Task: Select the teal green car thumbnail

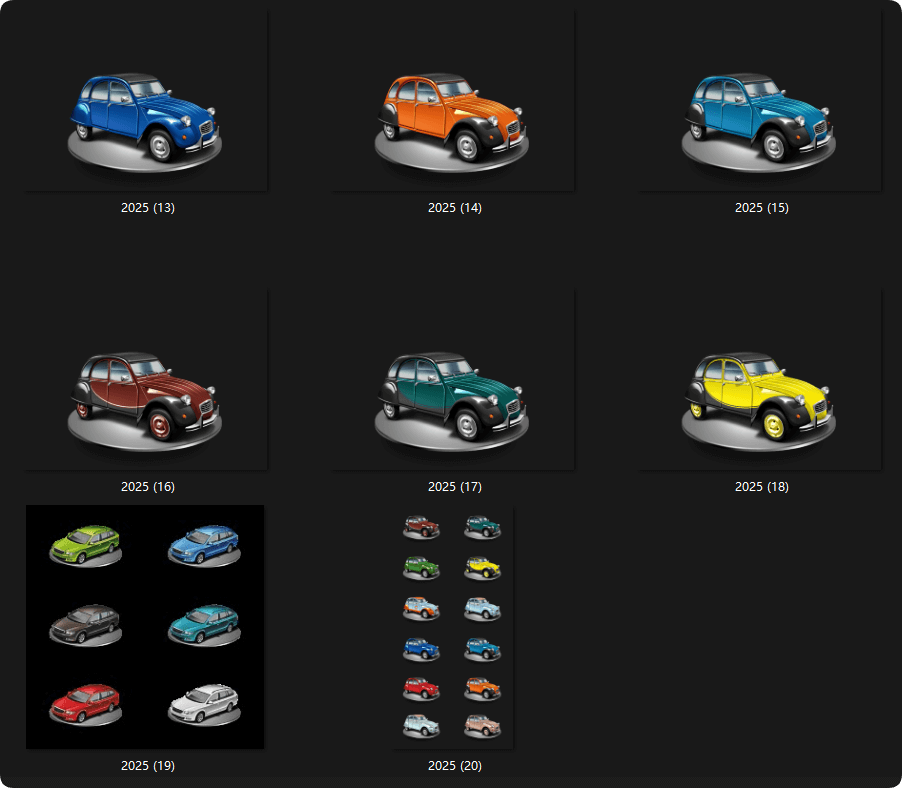Action: point(453,380)
